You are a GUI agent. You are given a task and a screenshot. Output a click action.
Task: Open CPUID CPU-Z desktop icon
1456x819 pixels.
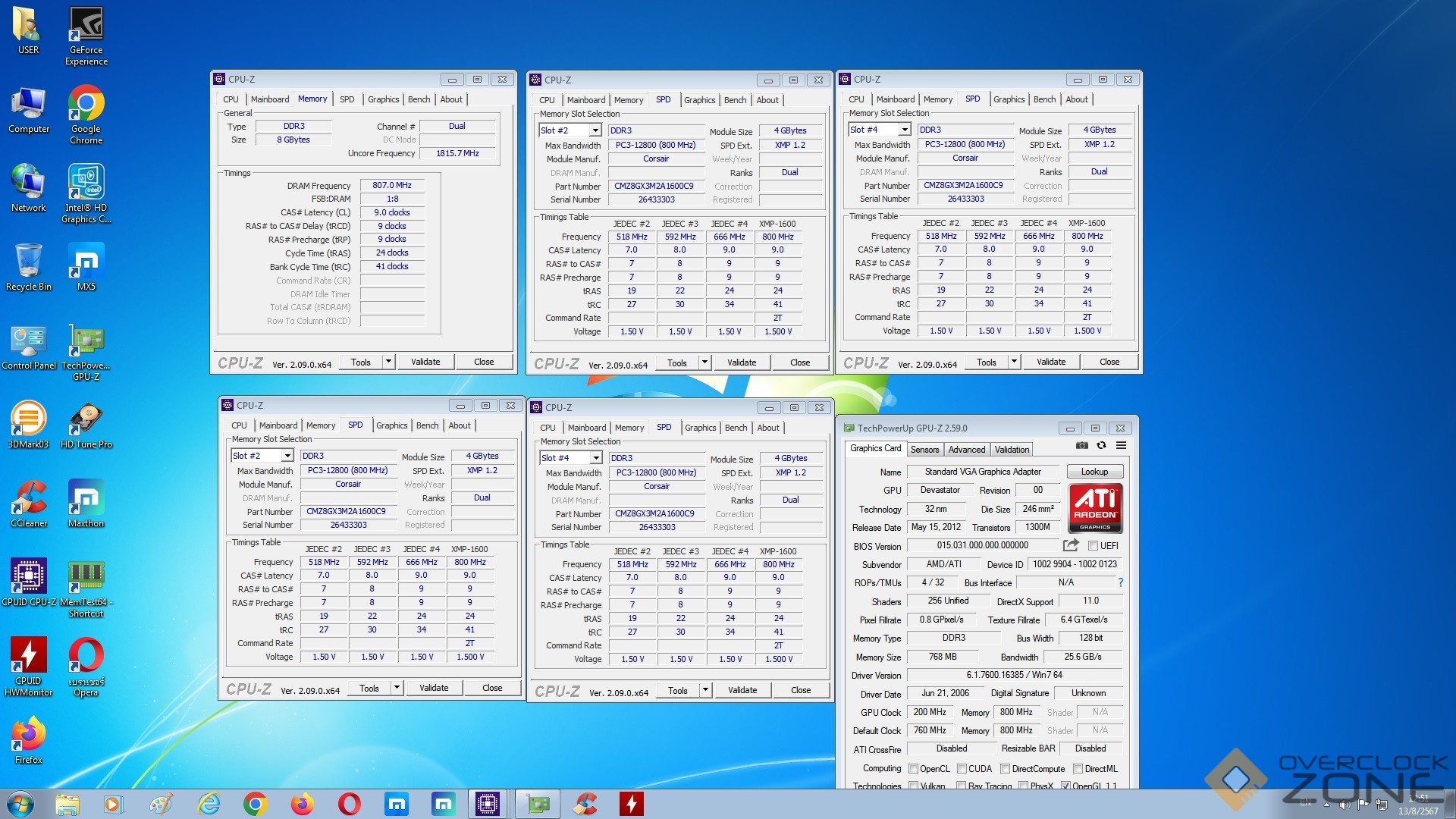pos(28,582)
